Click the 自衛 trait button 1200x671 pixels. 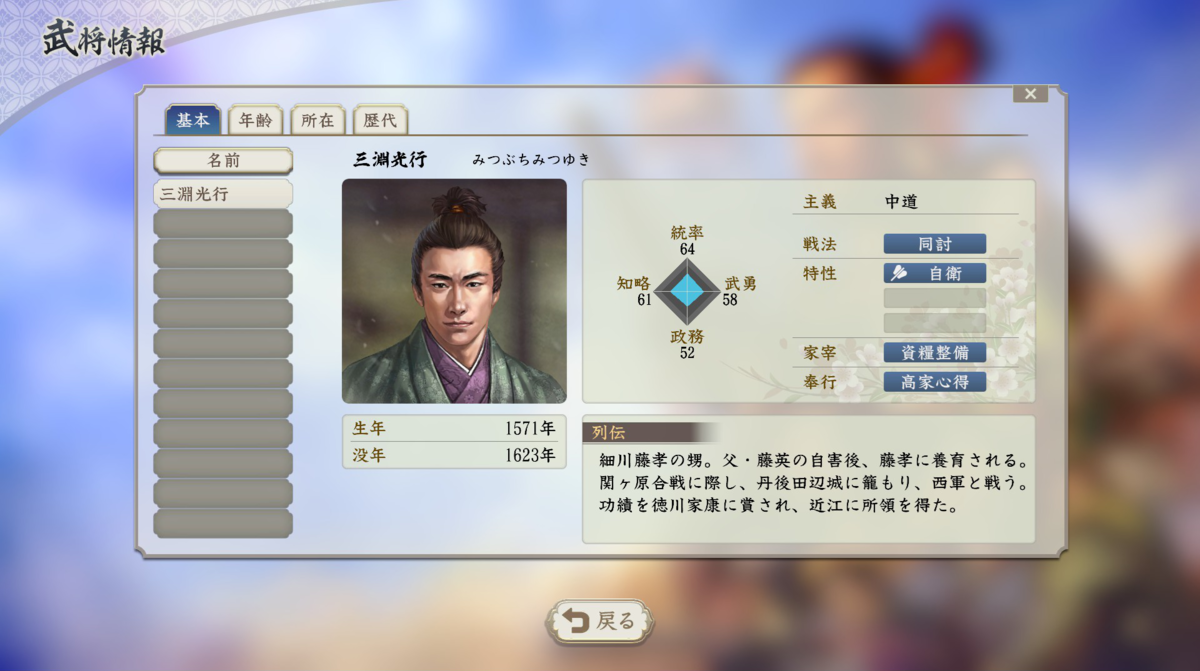(935, 273)
